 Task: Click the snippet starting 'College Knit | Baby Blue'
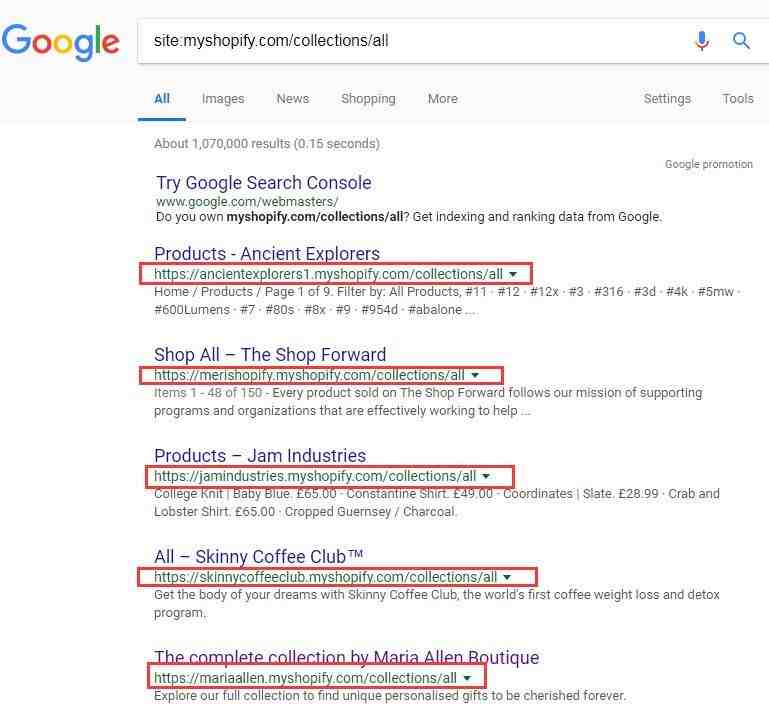(436, 503)
